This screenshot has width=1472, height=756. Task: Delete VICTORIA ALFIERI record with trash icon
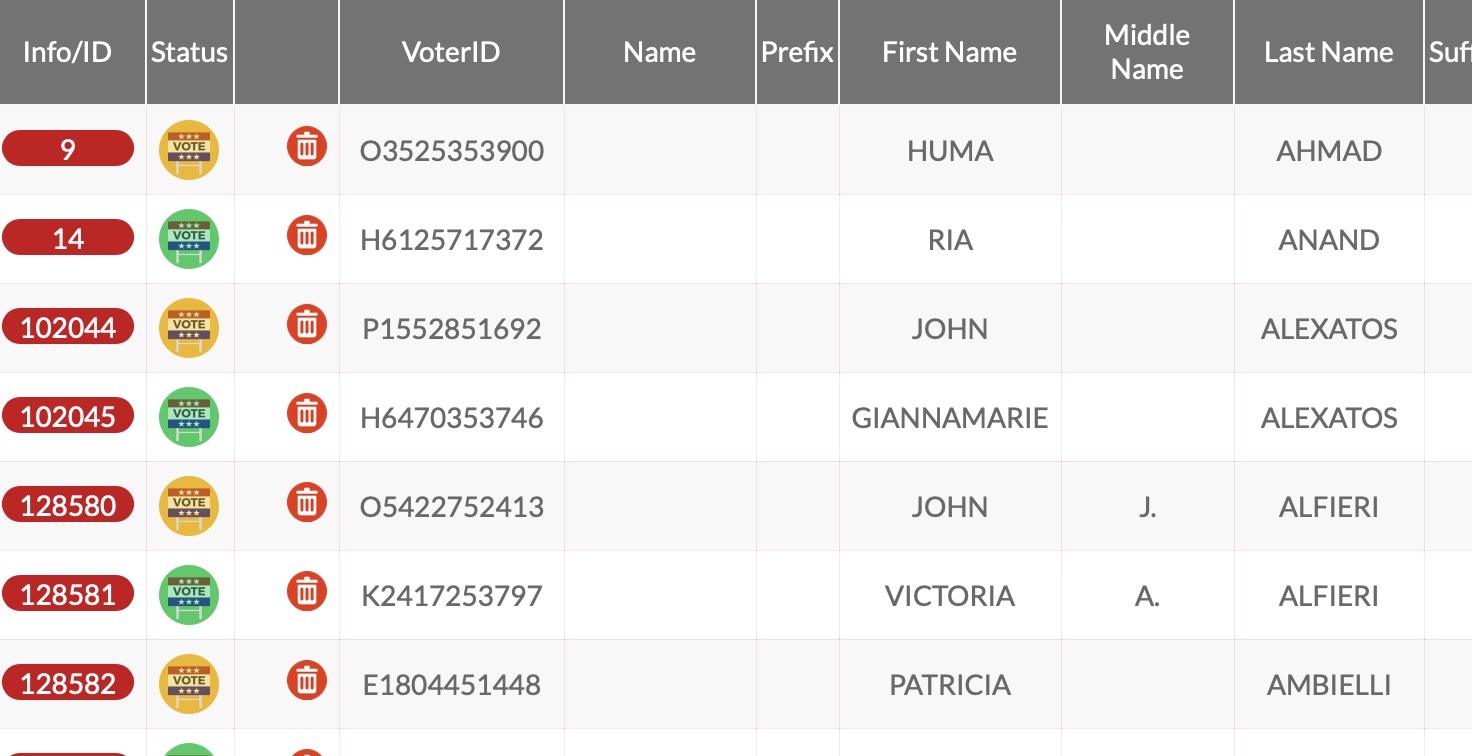pyautogui.click(x=307, y=592)
